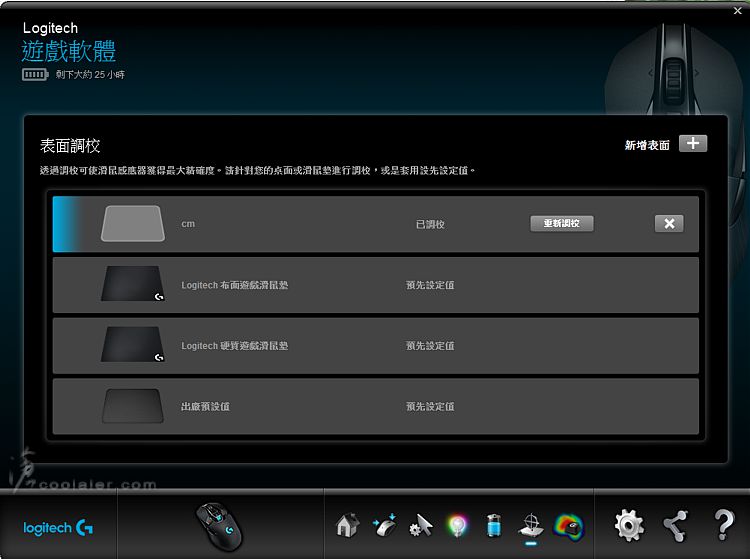750x559 pixels.
Task: Click hard mousepad thumbnail image
Action: pos(133,345)
